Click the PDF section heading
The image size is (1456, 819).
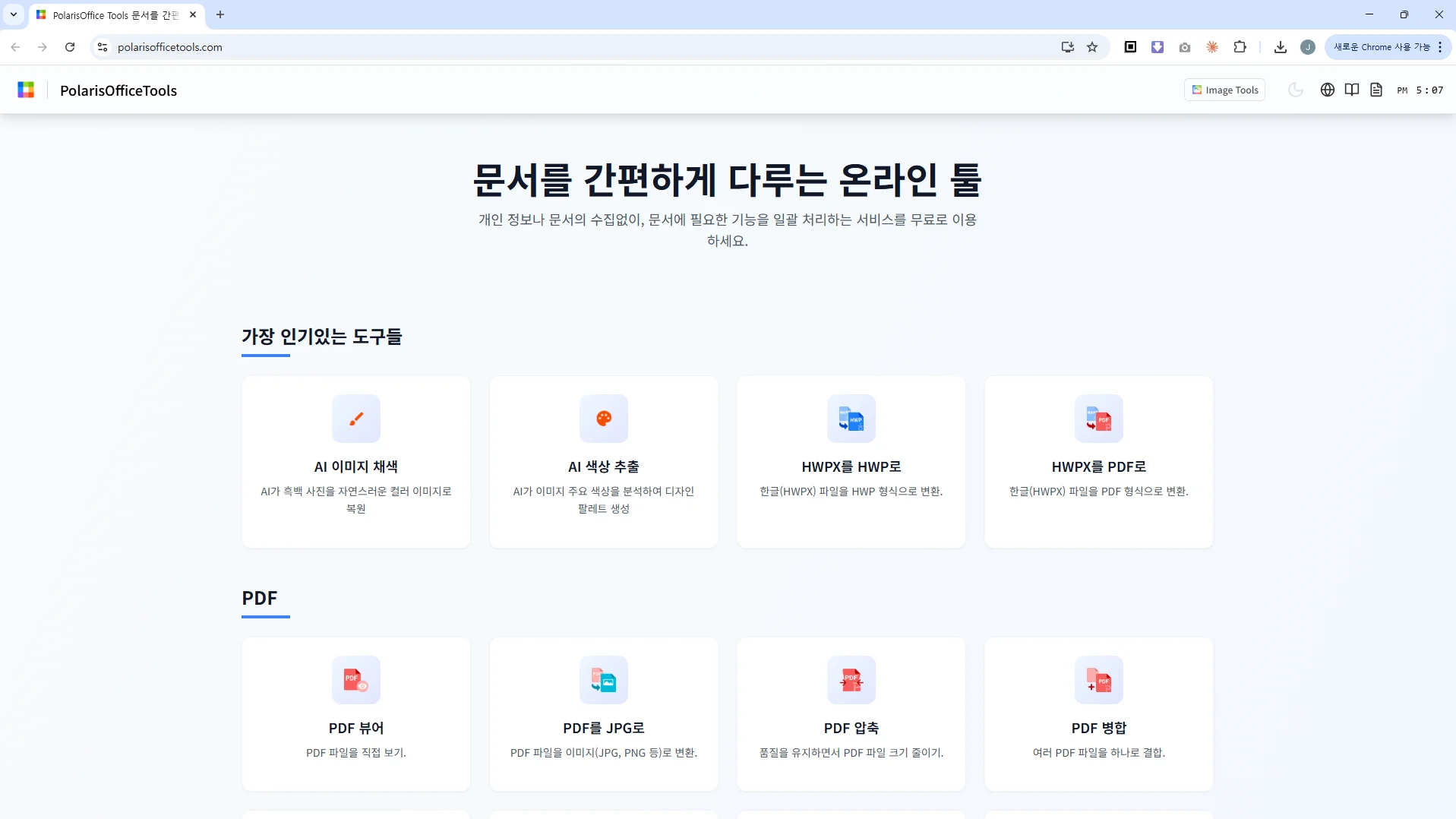[260, 598]
